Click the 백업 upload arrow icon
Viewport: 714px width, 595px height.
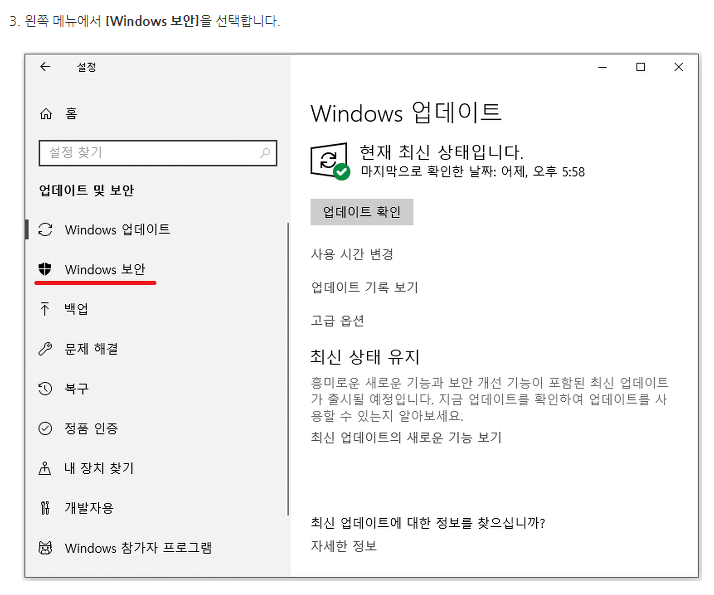(x=45, y=309)
